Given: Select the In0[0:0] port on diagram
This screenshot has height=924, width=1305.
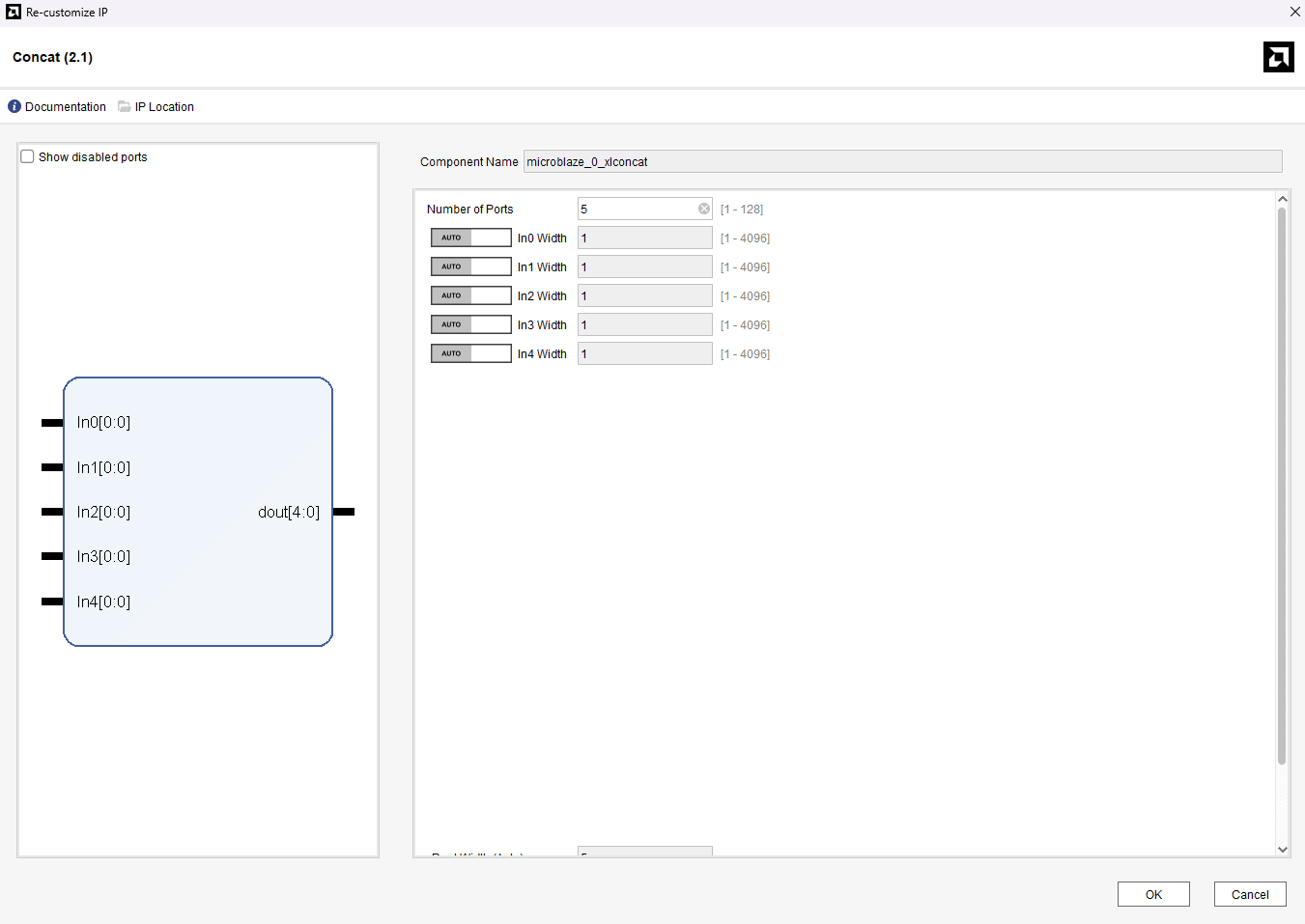Looking at the screenshot, I should click(x=53, y=423).
